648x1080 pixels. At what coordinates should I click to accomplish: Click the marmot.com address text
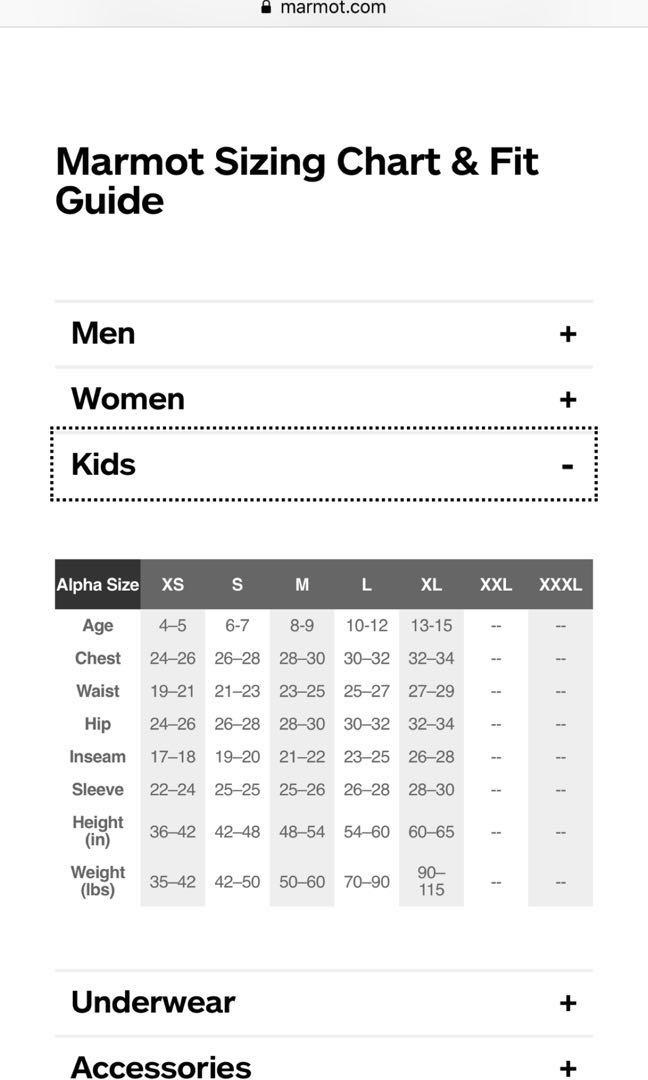click(333, 8)
